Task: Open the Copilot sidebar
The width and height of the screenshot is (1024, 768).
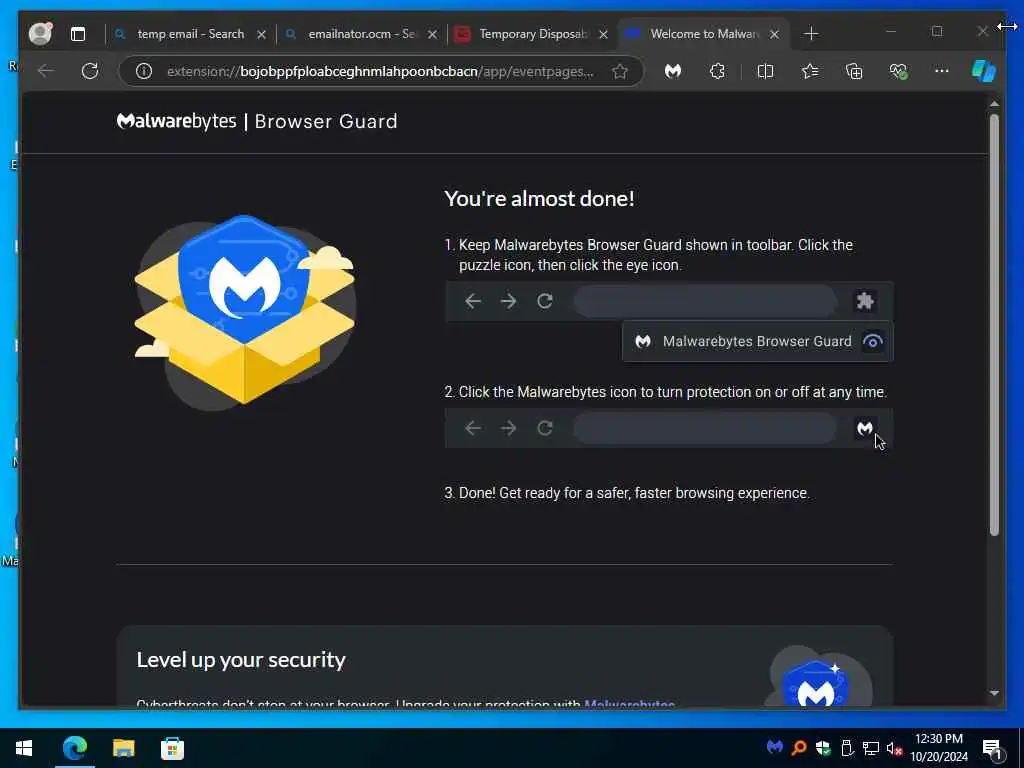Action: pyautogui.click(x=984, y=71)
